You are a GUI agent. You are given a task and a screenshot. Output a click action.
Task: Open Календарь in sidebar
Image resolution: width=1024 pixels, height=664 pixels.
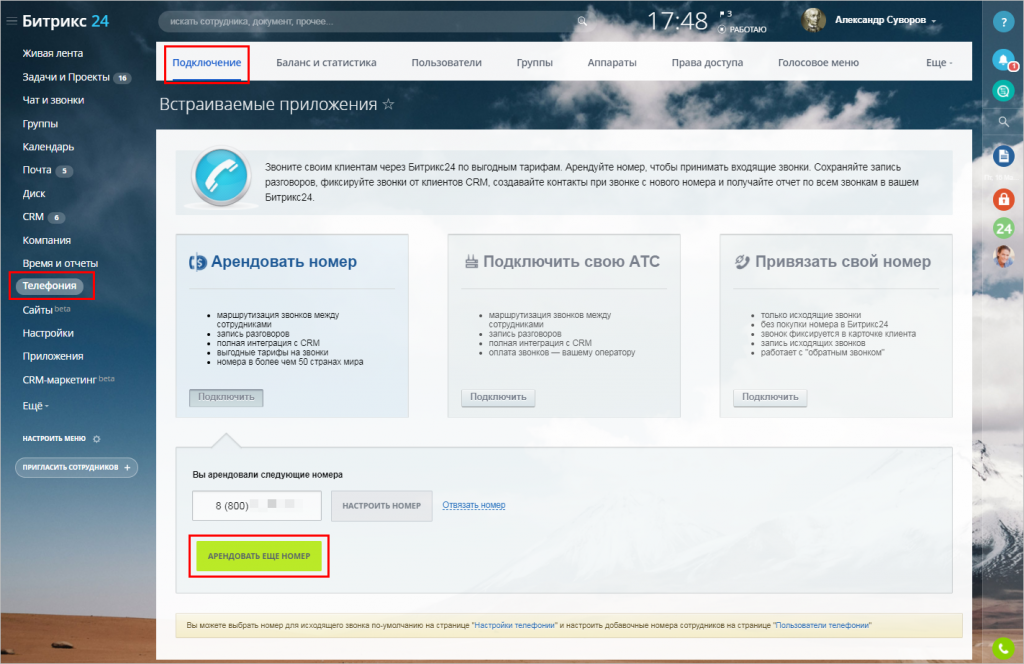click(48, 147)
